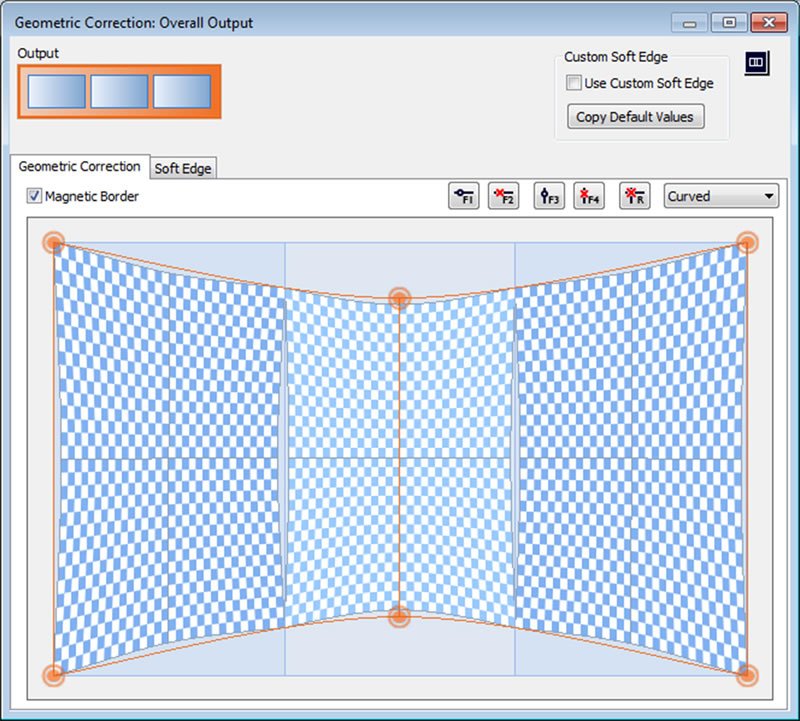This screenshot has width=800, height=721.
Task: Select the third output display thumbnail
Action: tap(182, 92)
